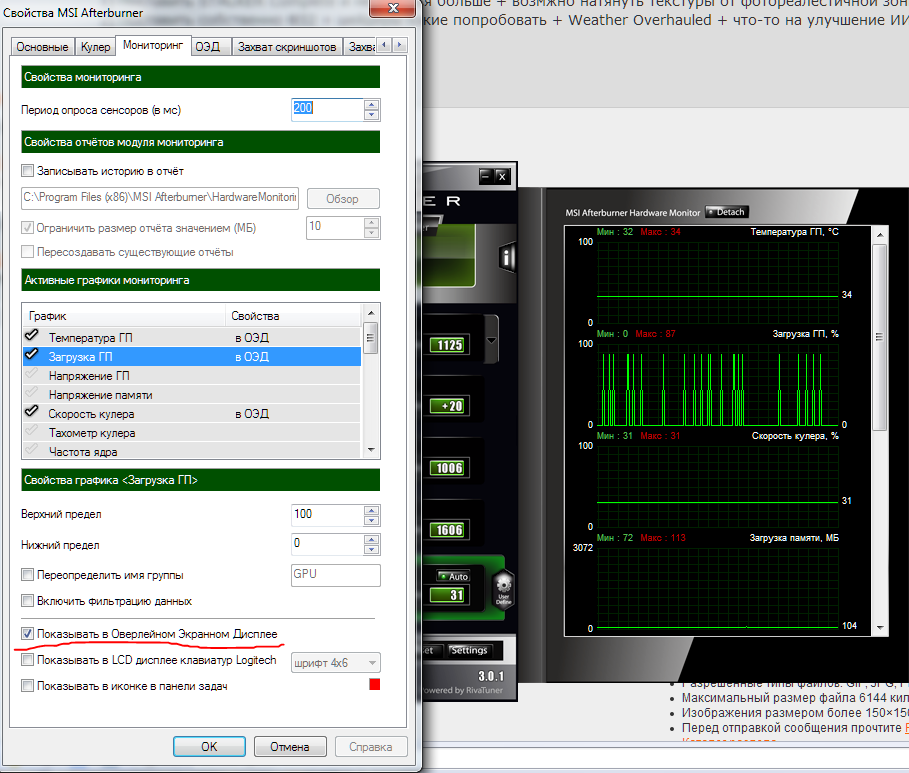This screenshot has width=909, height=773.
Task: Click the 'Загрузка ГП, %' graph in monitor
Action: tap(718, 385)
